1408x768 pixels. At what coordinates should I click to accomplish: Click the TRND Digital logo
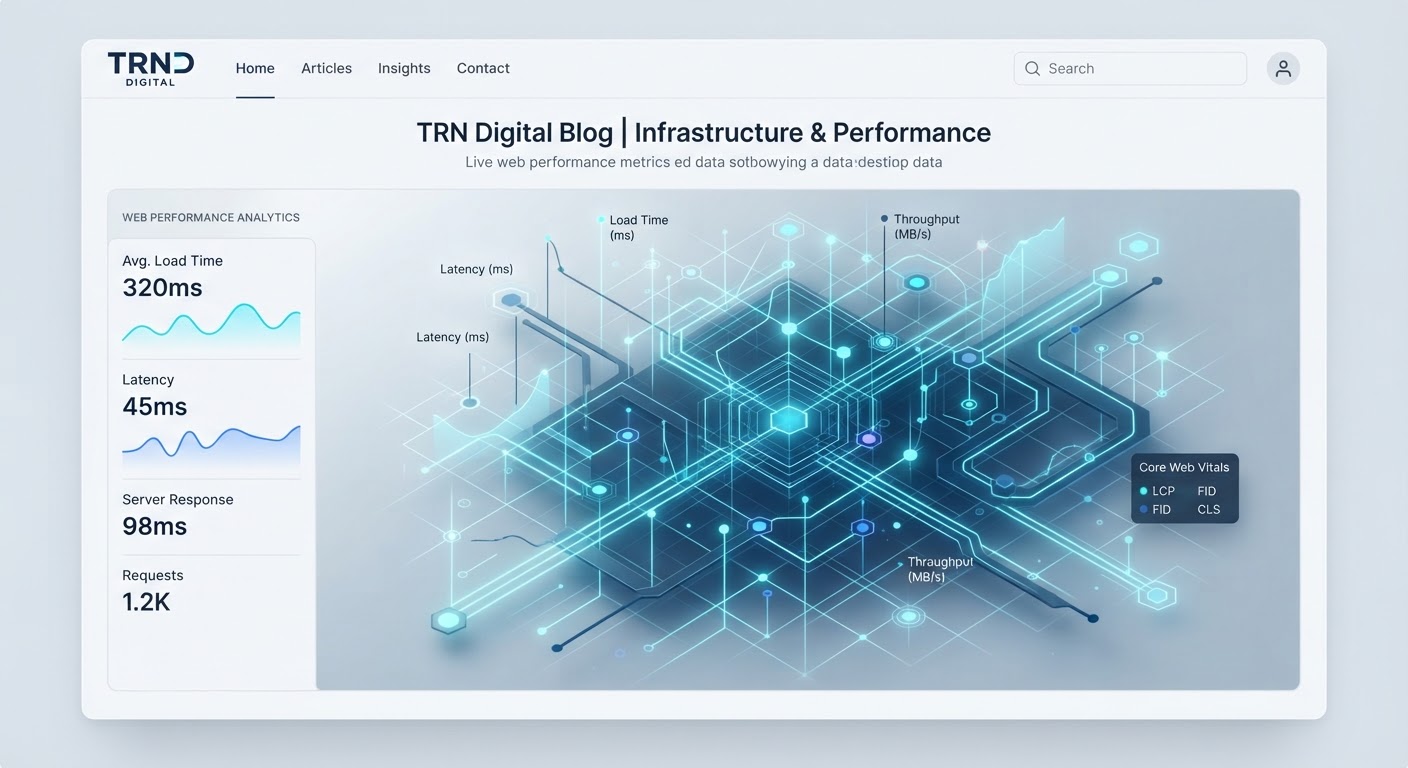point(151,68)
